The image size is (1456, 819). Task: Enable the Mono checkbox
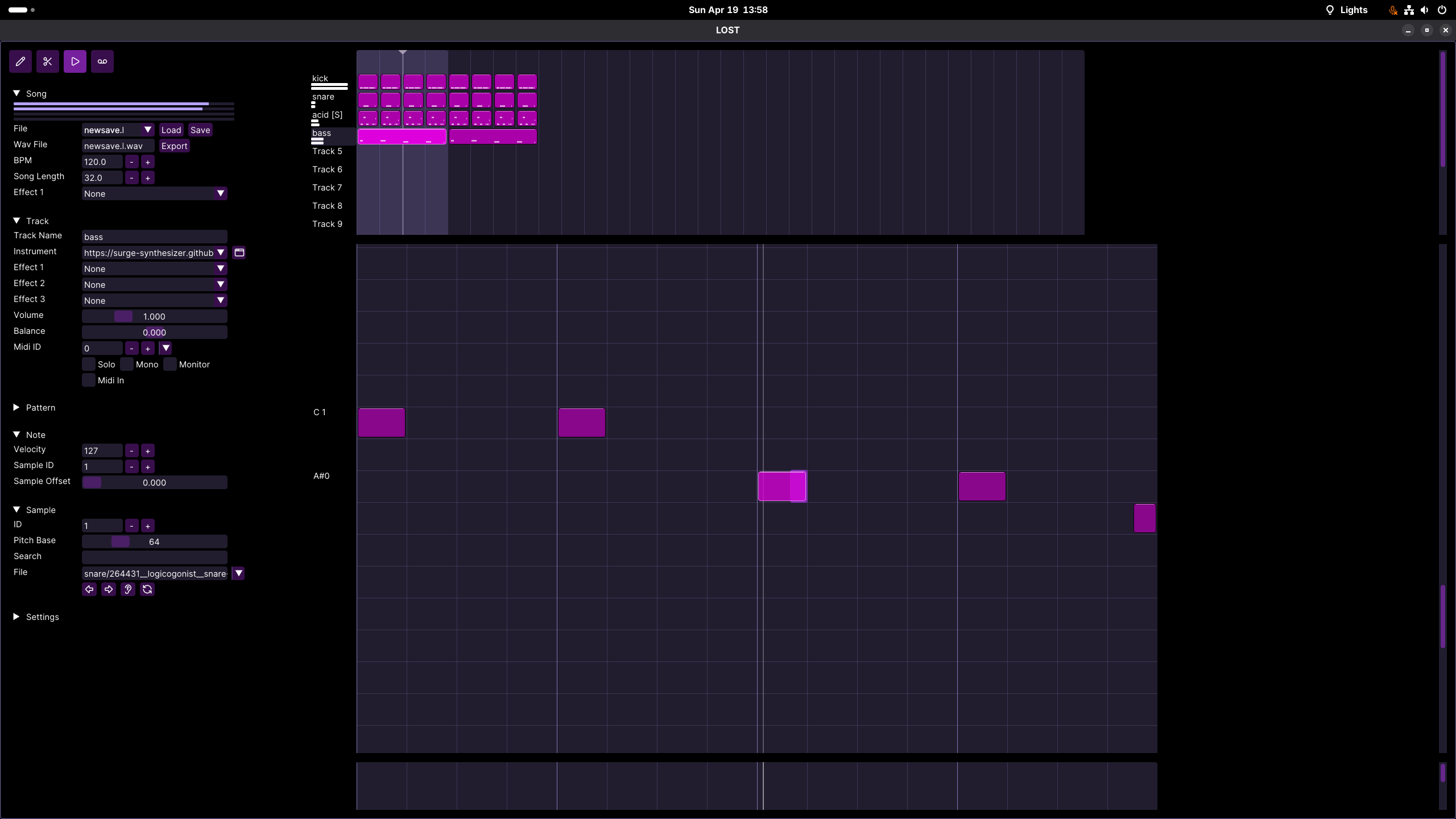(127, 365)
